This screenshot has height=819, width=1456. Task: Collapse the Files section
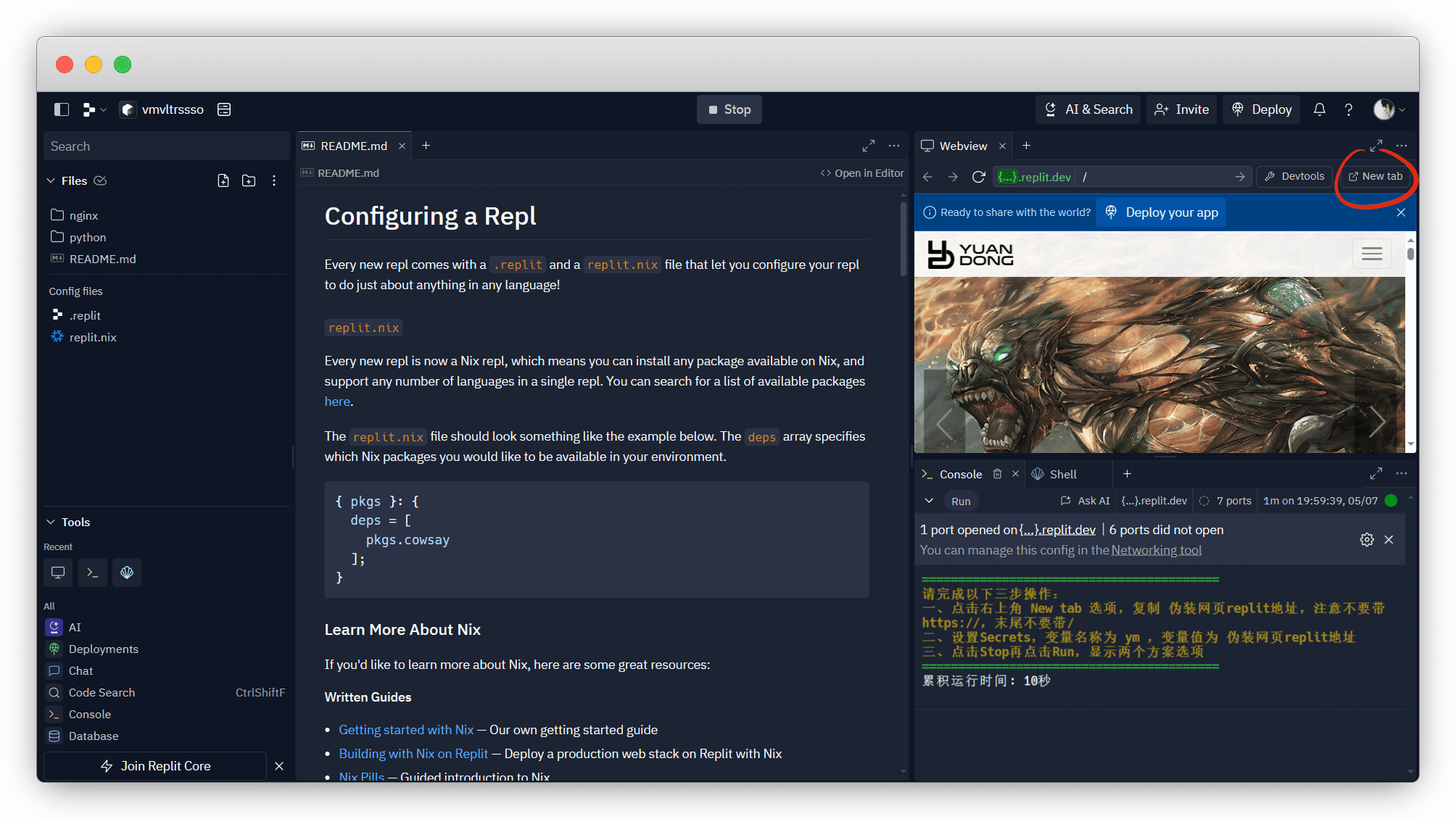click(x=51, y=180)
